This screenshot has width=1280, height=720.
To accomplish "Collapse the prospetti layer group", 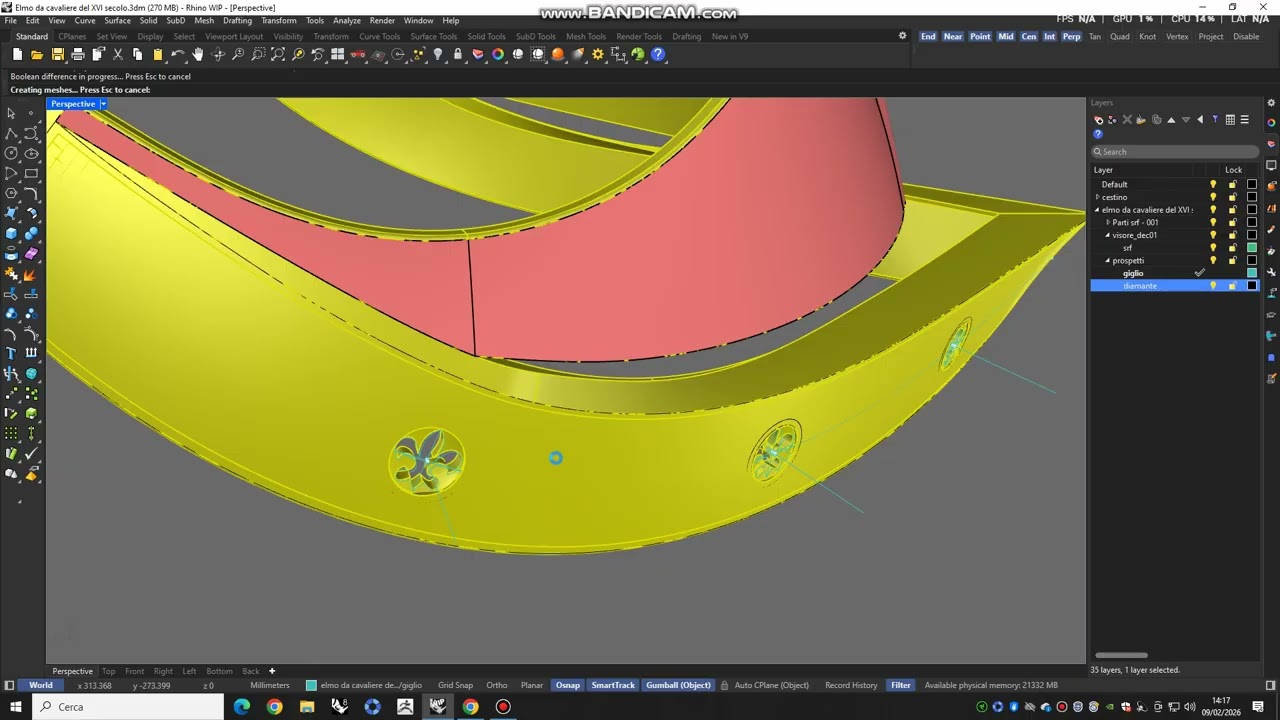I will [1107, 261].
